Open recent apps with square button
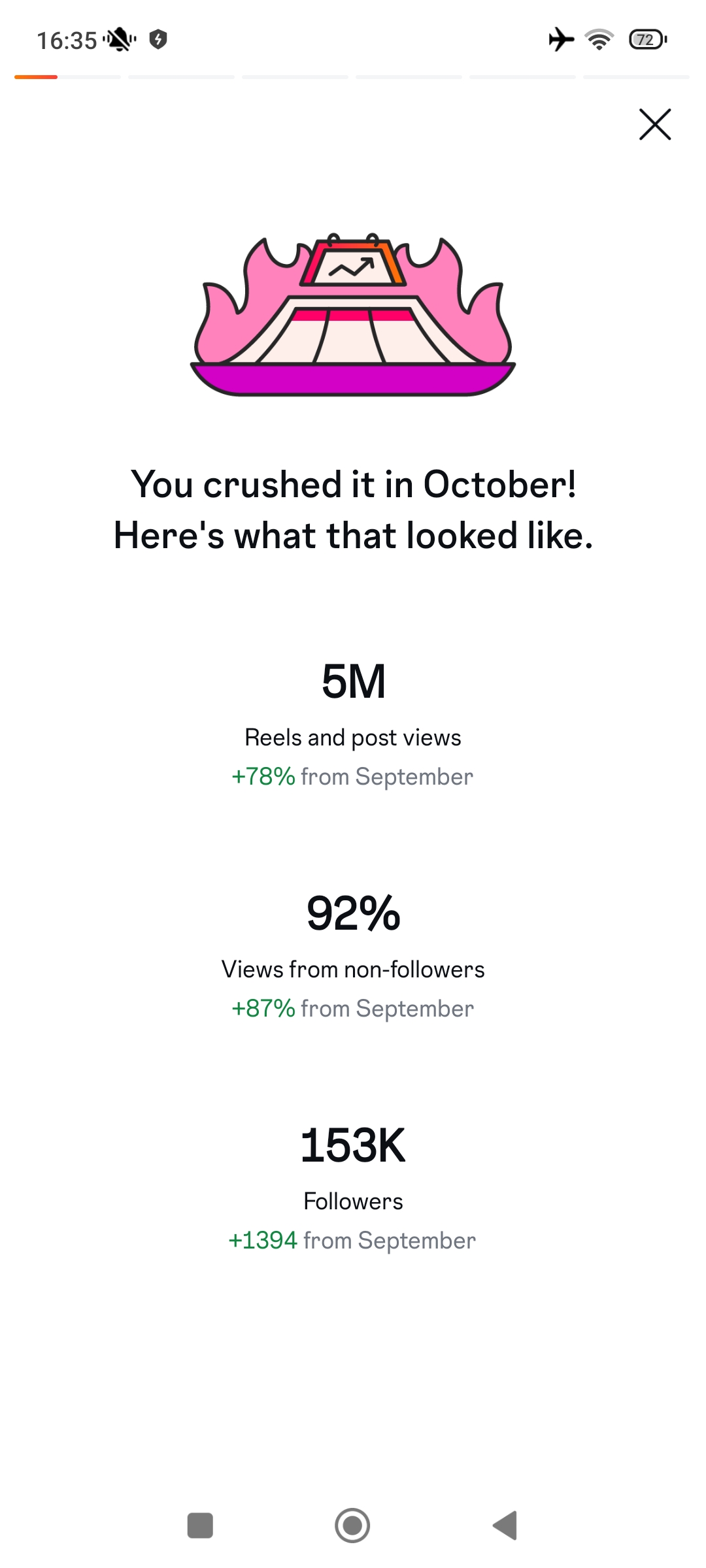This screenshot has height=1568, width=706. point(200,1526)
